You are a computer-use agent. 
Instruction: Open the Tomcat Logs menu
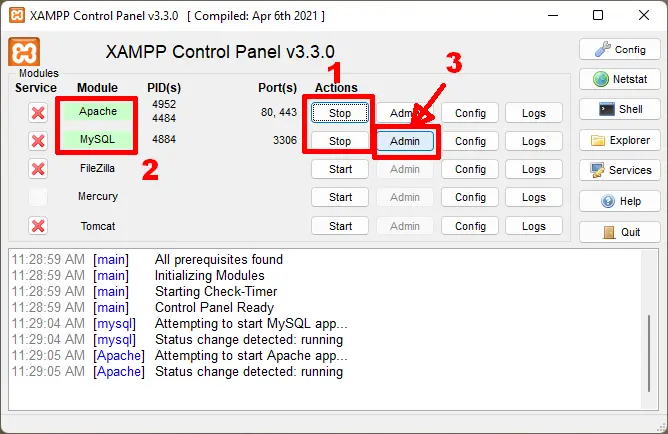(x=534, y=226)
